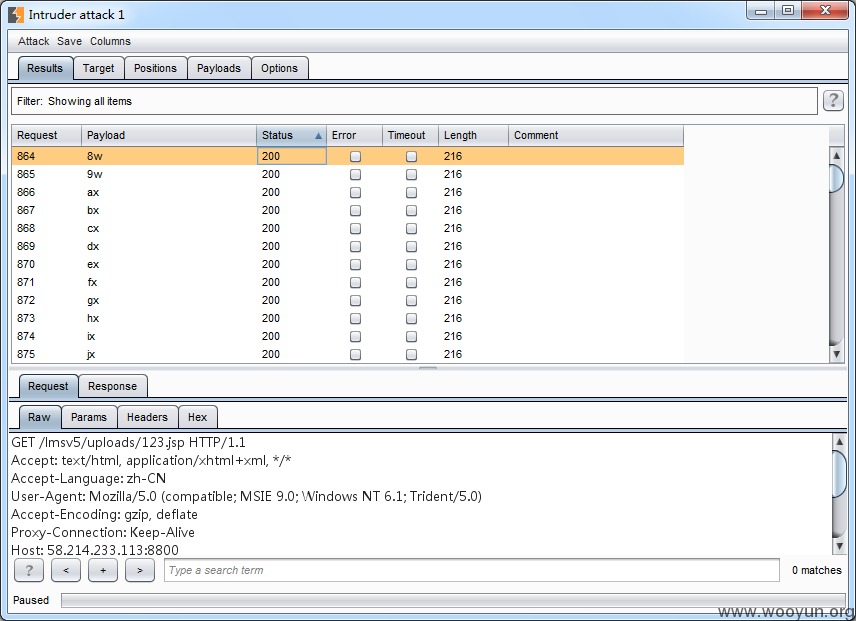Viewport: 856px width, 621px height.
Task: Toggle Timeout checkbox for request 864
Action: click(x=412, y=157)
